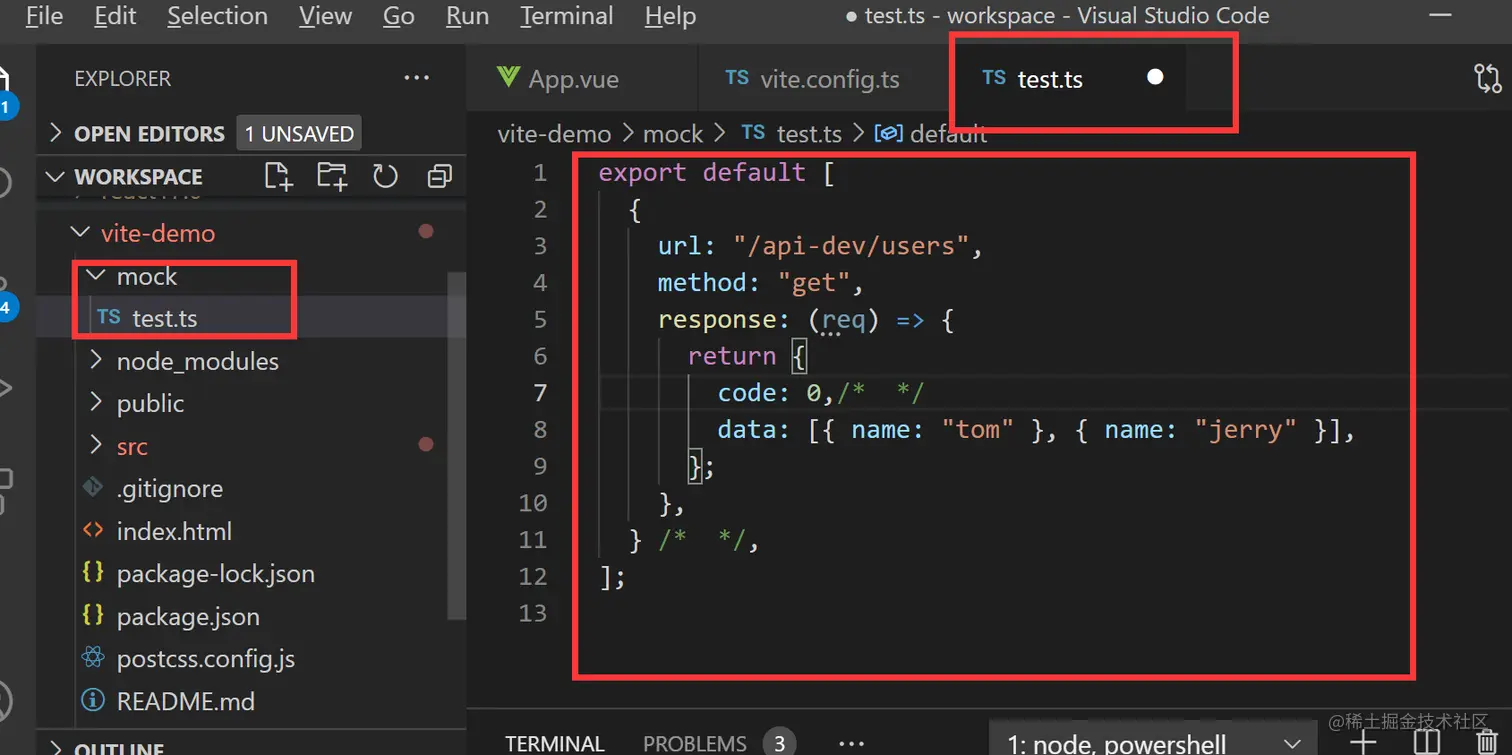Click the EXPLORER panel title
The width and height of the screenshot is (1512, 755).
[x=123, y=78]
